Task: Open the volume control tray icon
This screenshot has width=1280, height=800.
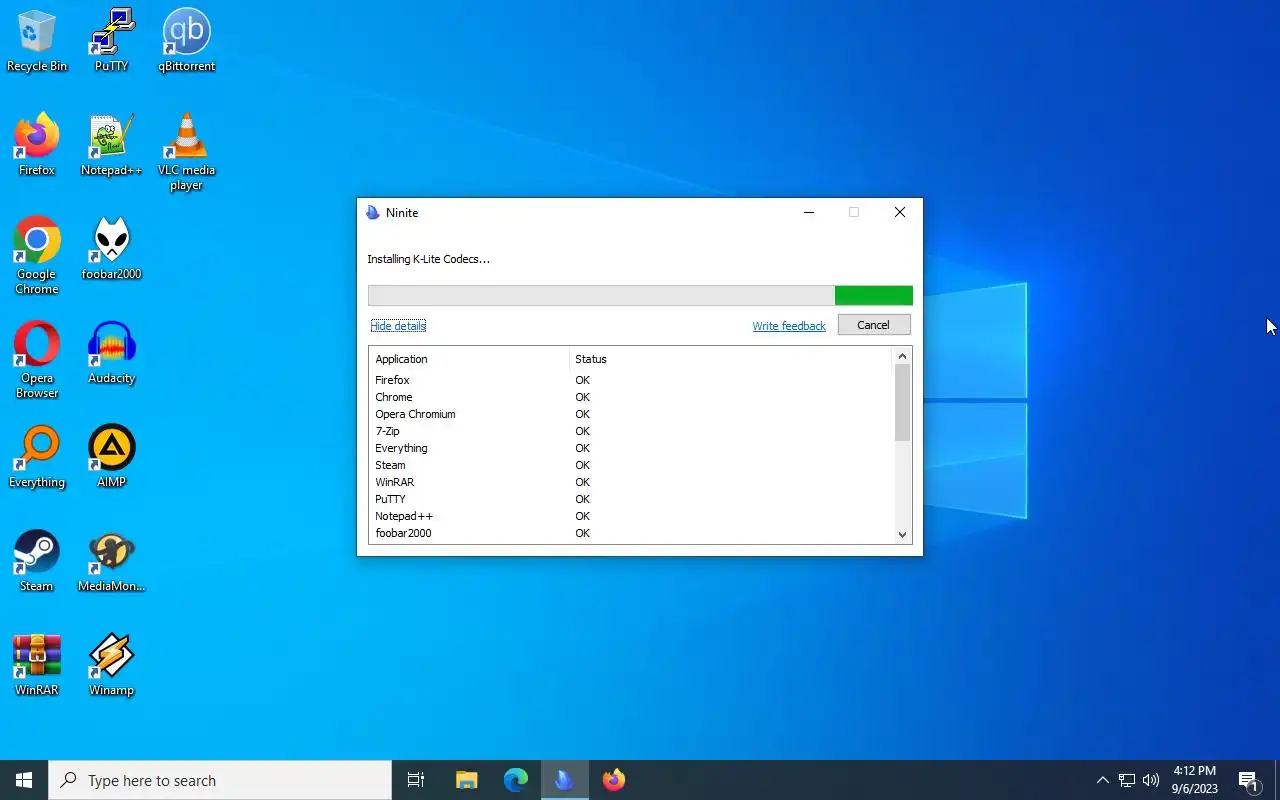Action: coord(1151,780)
